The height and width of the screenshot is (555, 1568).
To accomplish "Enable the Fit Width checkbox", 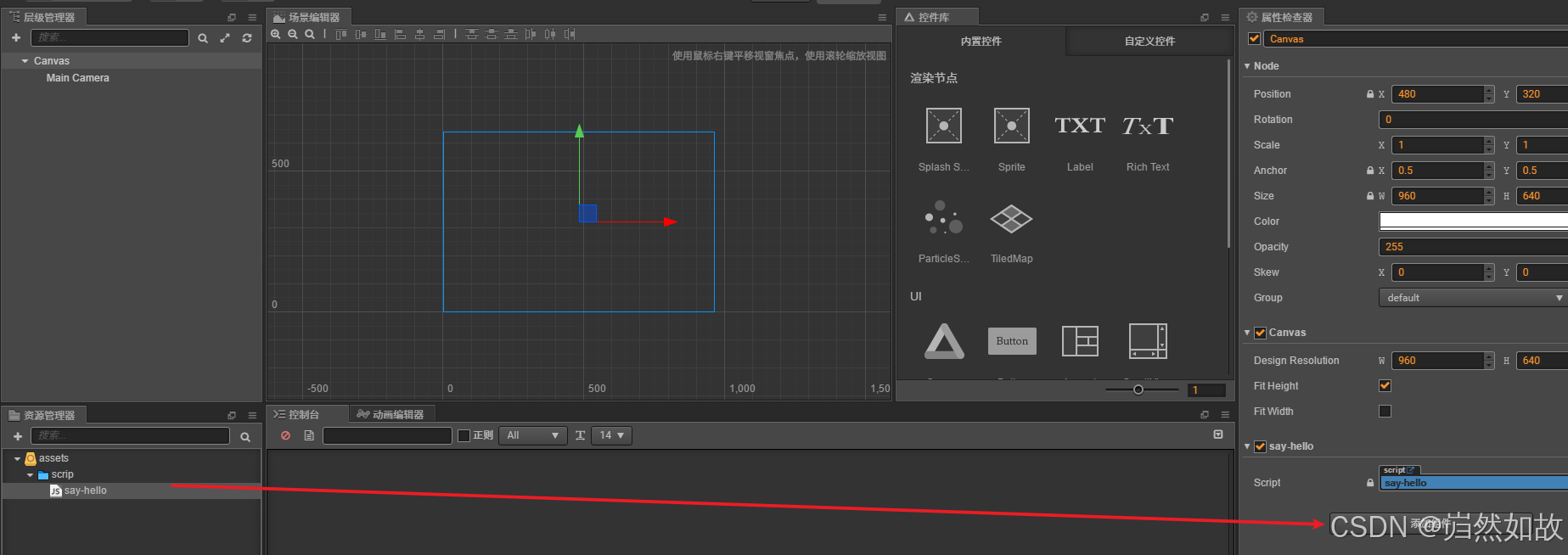I will tap(1385, 411).
